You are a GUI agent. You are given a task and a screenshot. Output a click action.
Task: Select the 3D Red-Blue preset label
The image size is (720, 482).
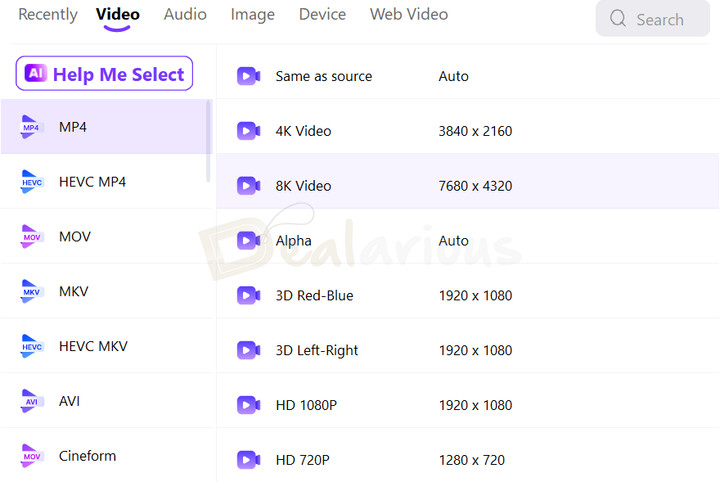[x=314, y=295]
